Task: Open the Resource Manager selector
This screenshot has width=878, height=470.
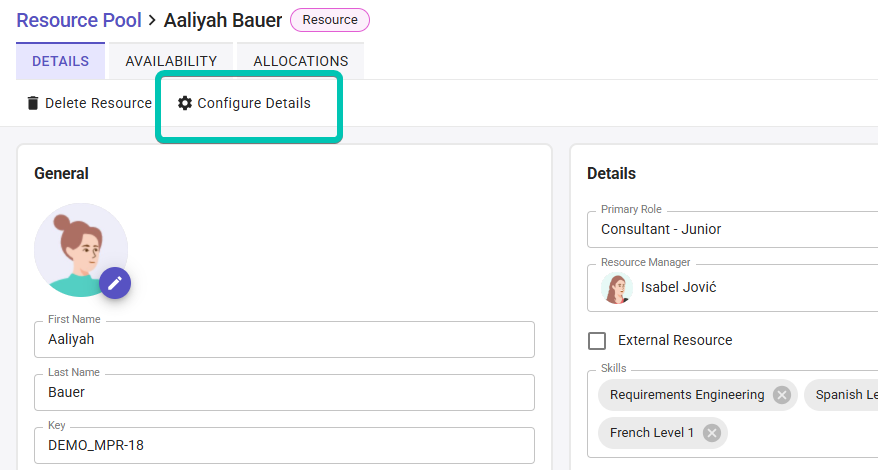Action: pos(732,288)
